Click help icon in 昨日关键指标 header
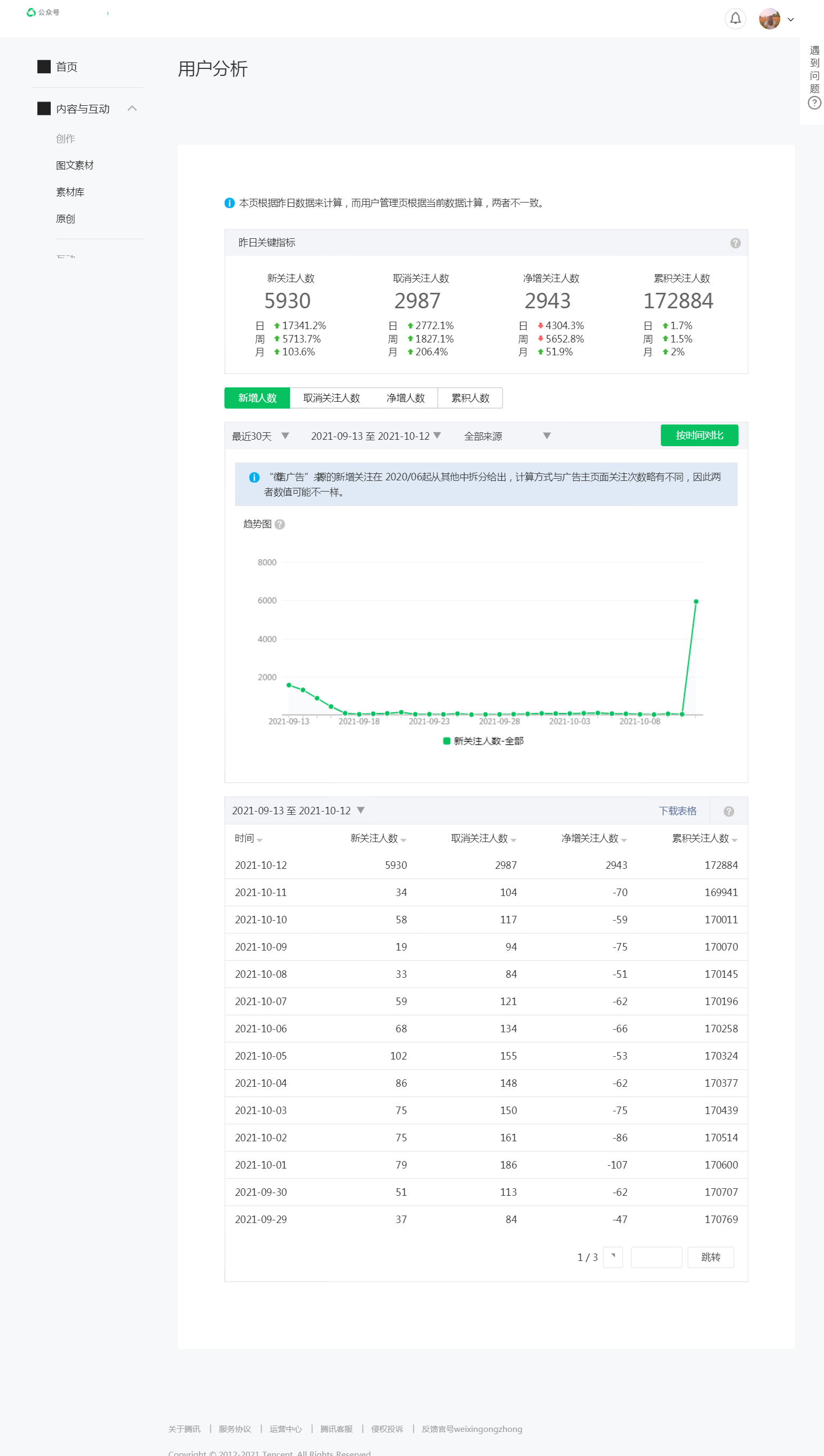824x1456 pixels. [735, 243]
